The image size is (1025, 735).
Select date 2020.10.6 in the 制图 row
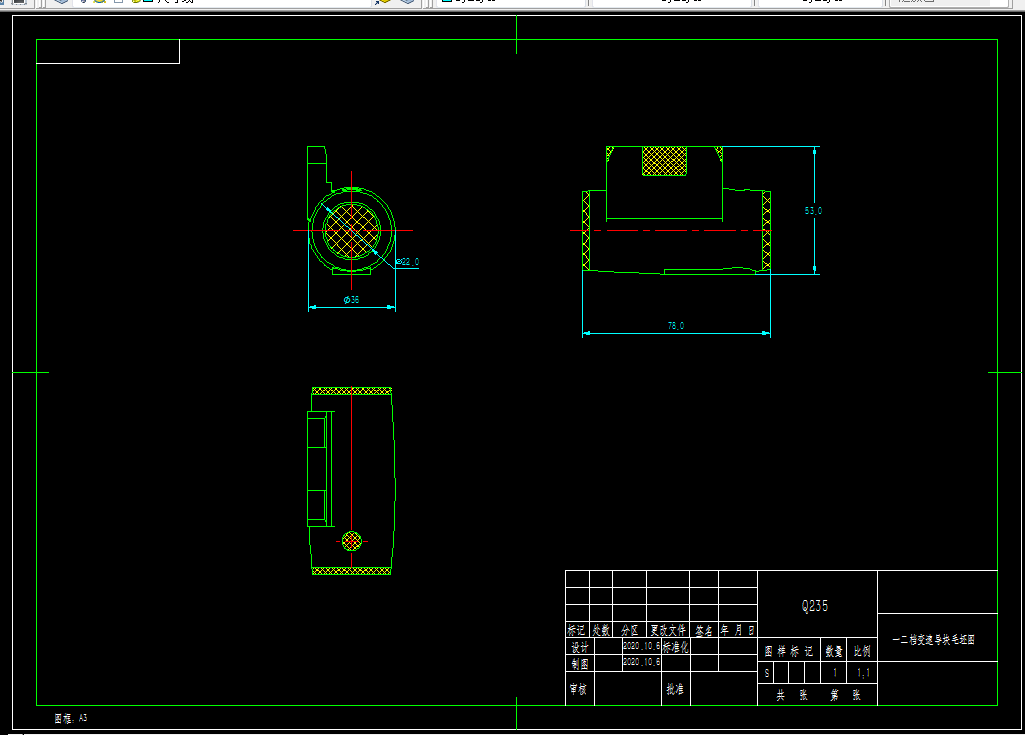641,662
